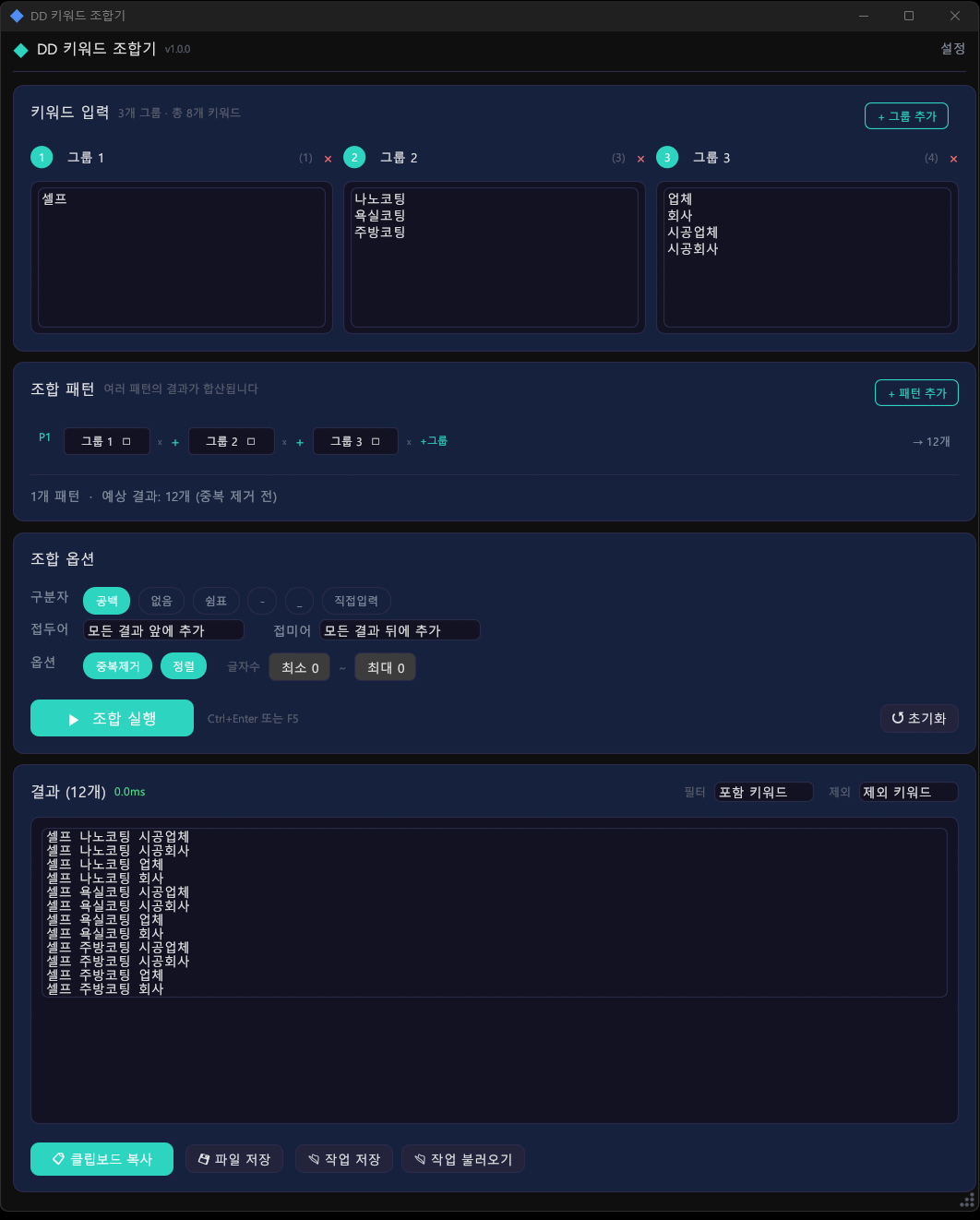Add a new pattern with 패턴 추가
The image size is (980, 1220).
pos(915,393)
